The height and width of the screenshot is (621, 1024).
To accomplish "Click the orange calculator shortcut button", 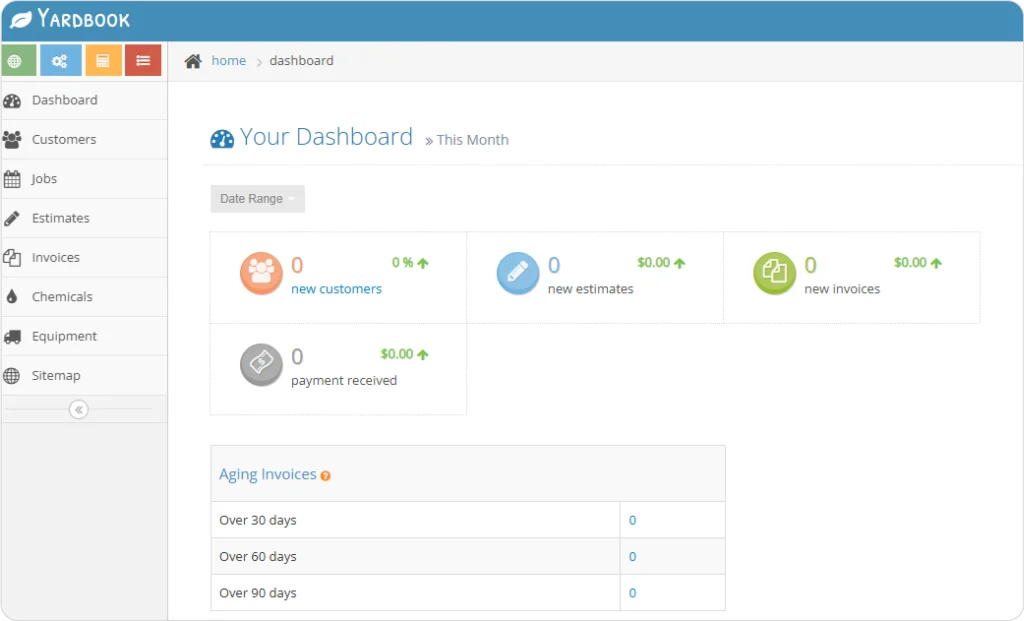I will coord(102,61).
